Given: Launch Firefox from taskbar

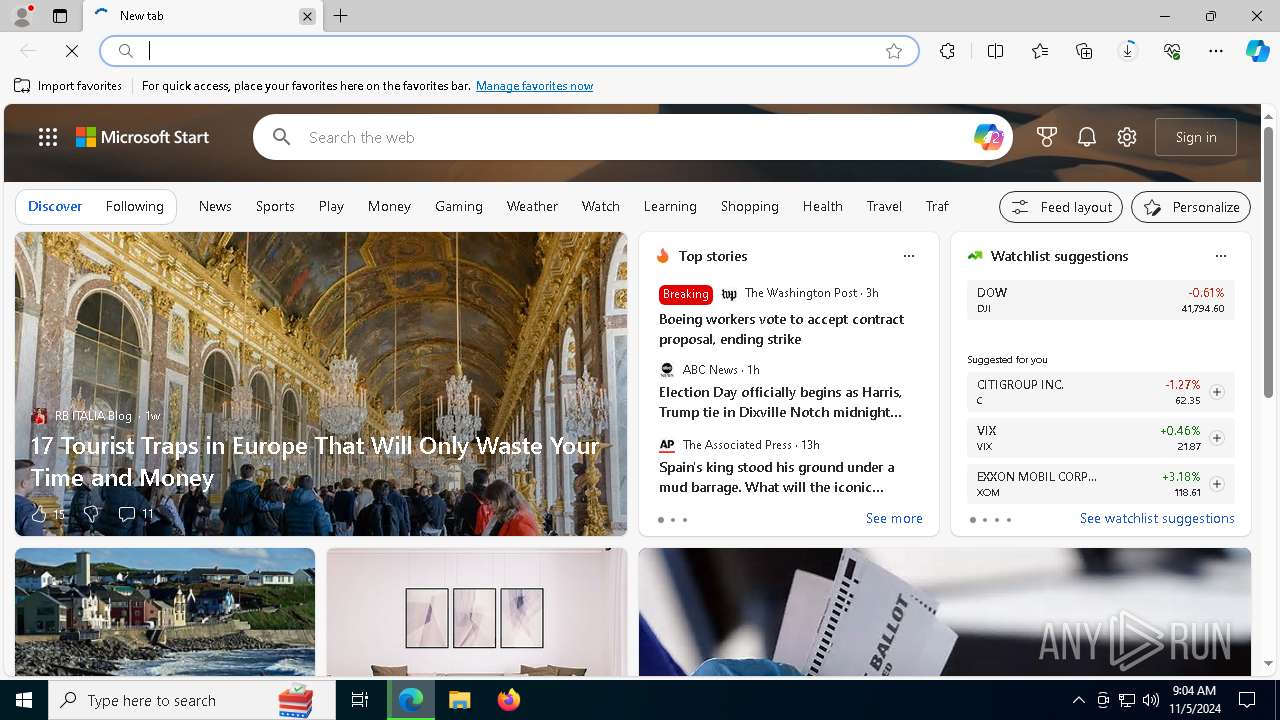Looking at the screenshot, I should pos(508,700).
